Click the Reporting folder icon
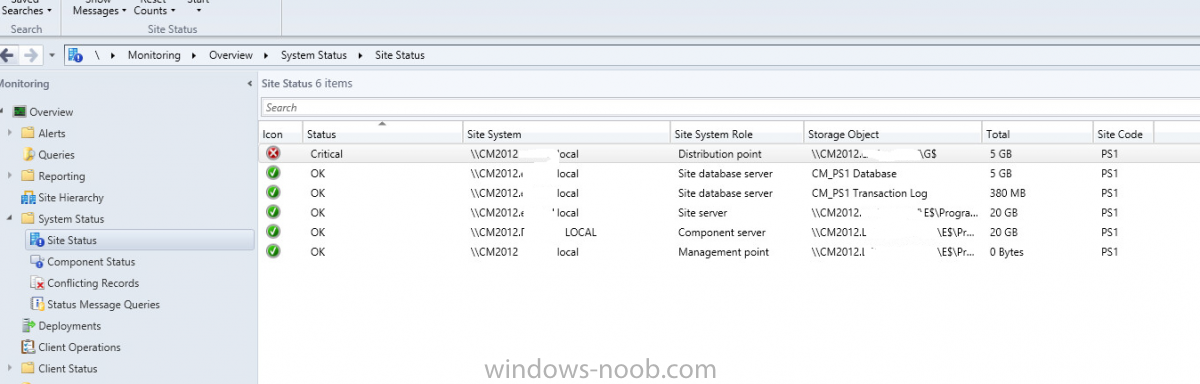Image resolution: width=1200 pixels, height=384 pixels. tap(28, 176)
